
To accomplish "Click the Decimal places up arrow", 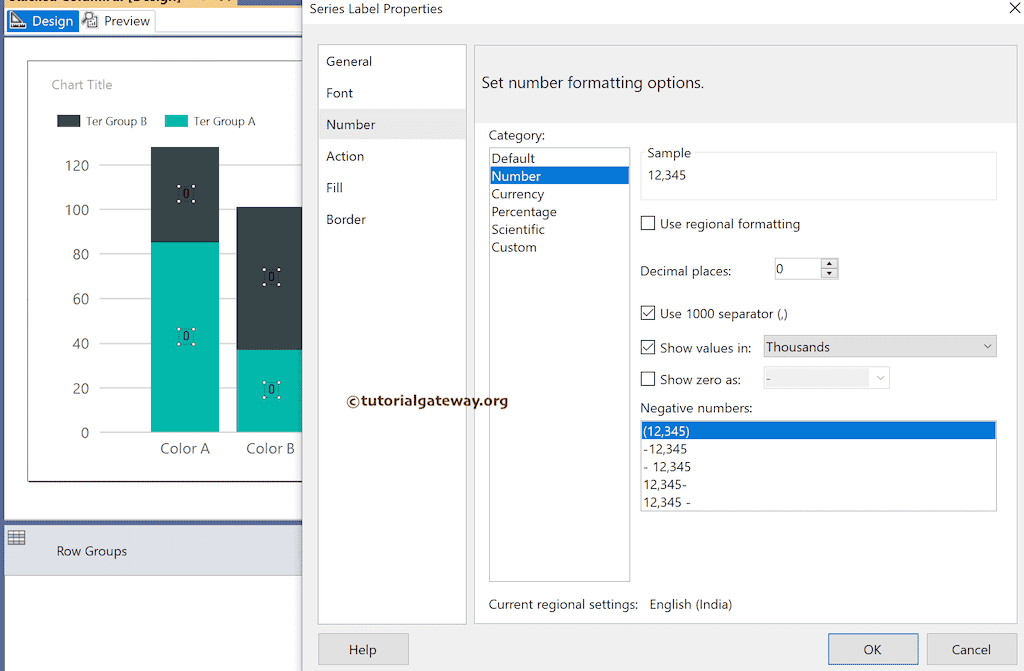I will tap(830, 263).
